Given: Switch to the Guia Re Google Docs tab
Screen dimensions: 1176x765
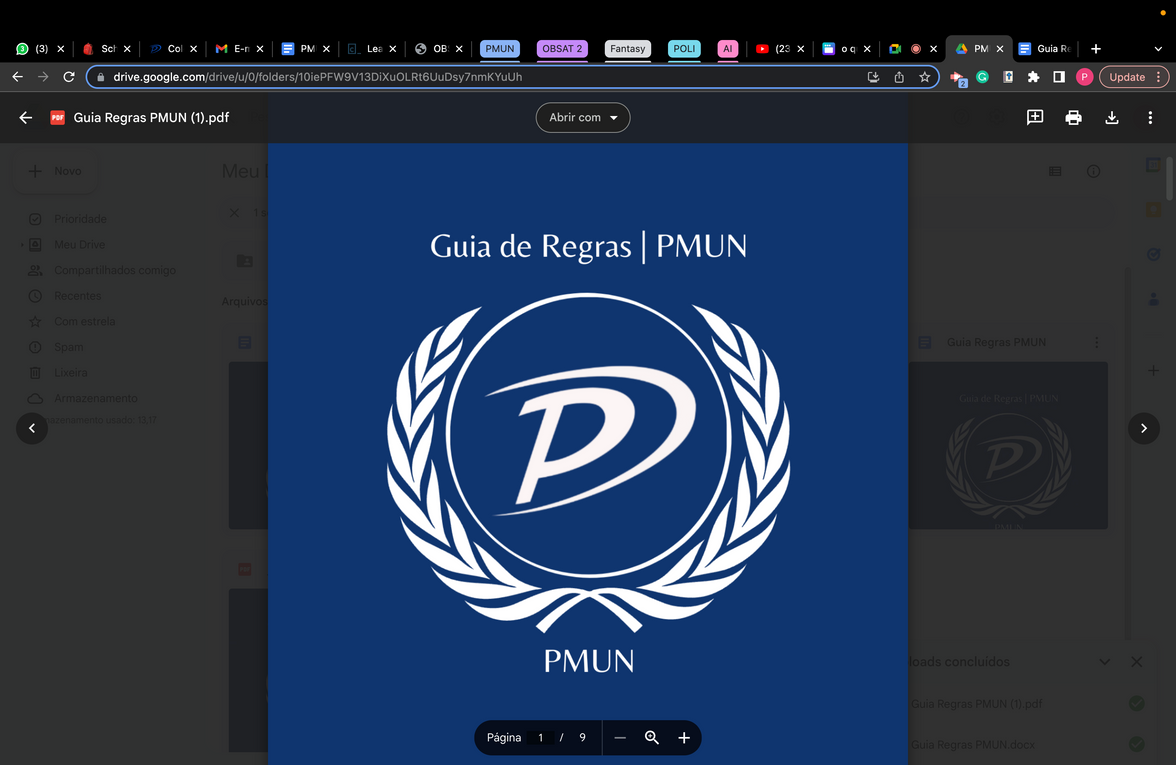Looking at the screenshot, I should point(1046,49).
